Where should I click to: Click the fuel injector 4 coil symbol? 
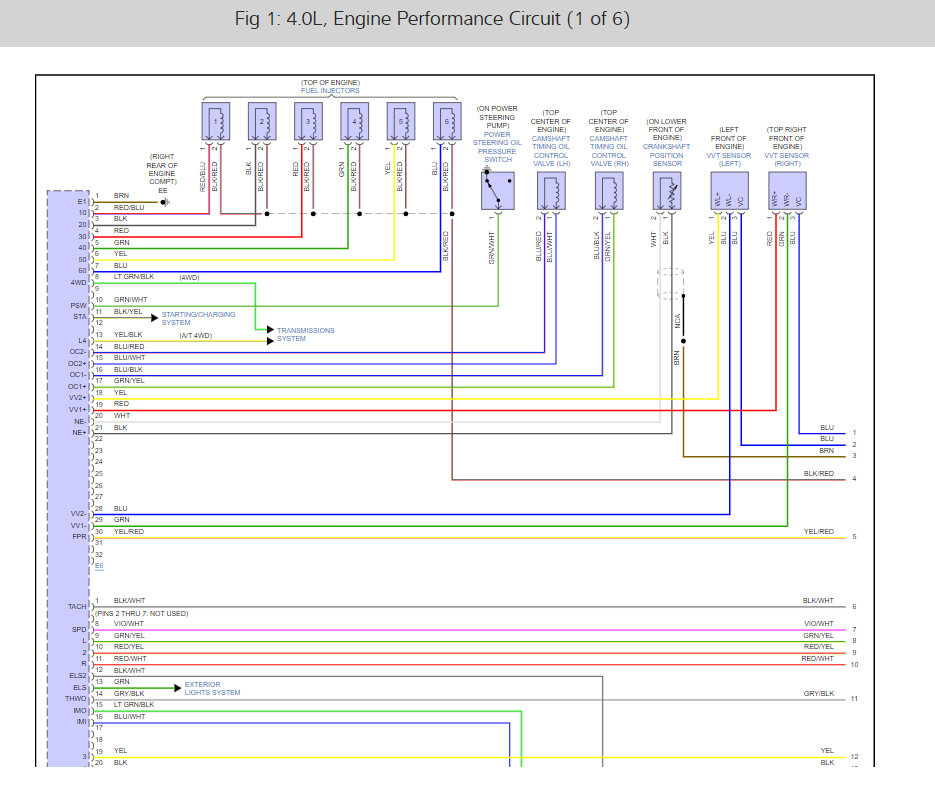pyautogui.click(x=355, y=122)
